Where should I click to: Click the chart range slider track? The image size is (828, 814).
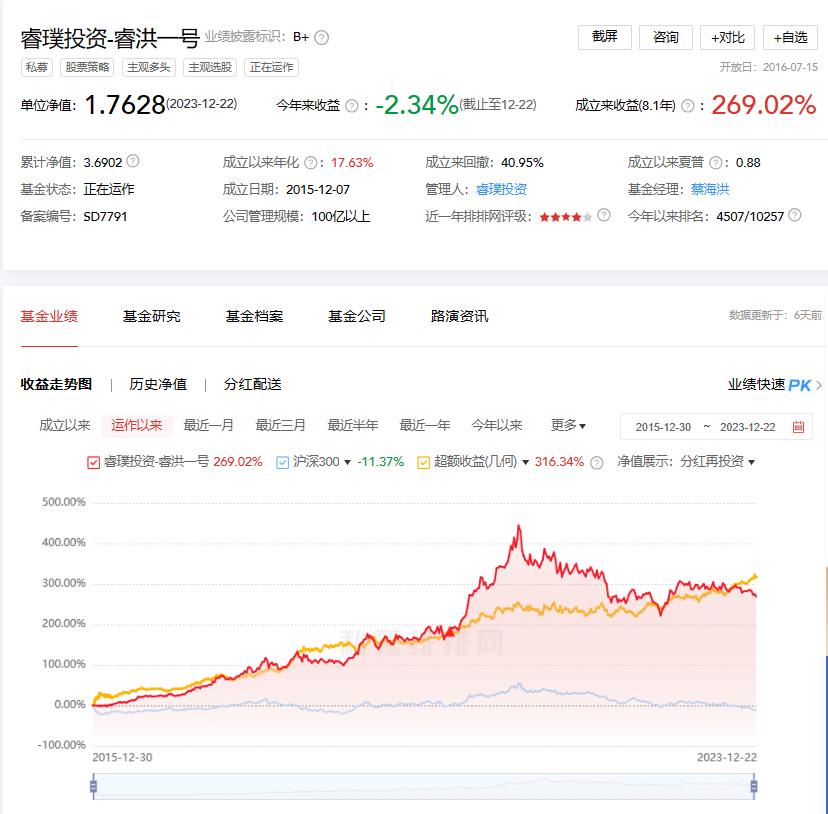tap(424, 787)
